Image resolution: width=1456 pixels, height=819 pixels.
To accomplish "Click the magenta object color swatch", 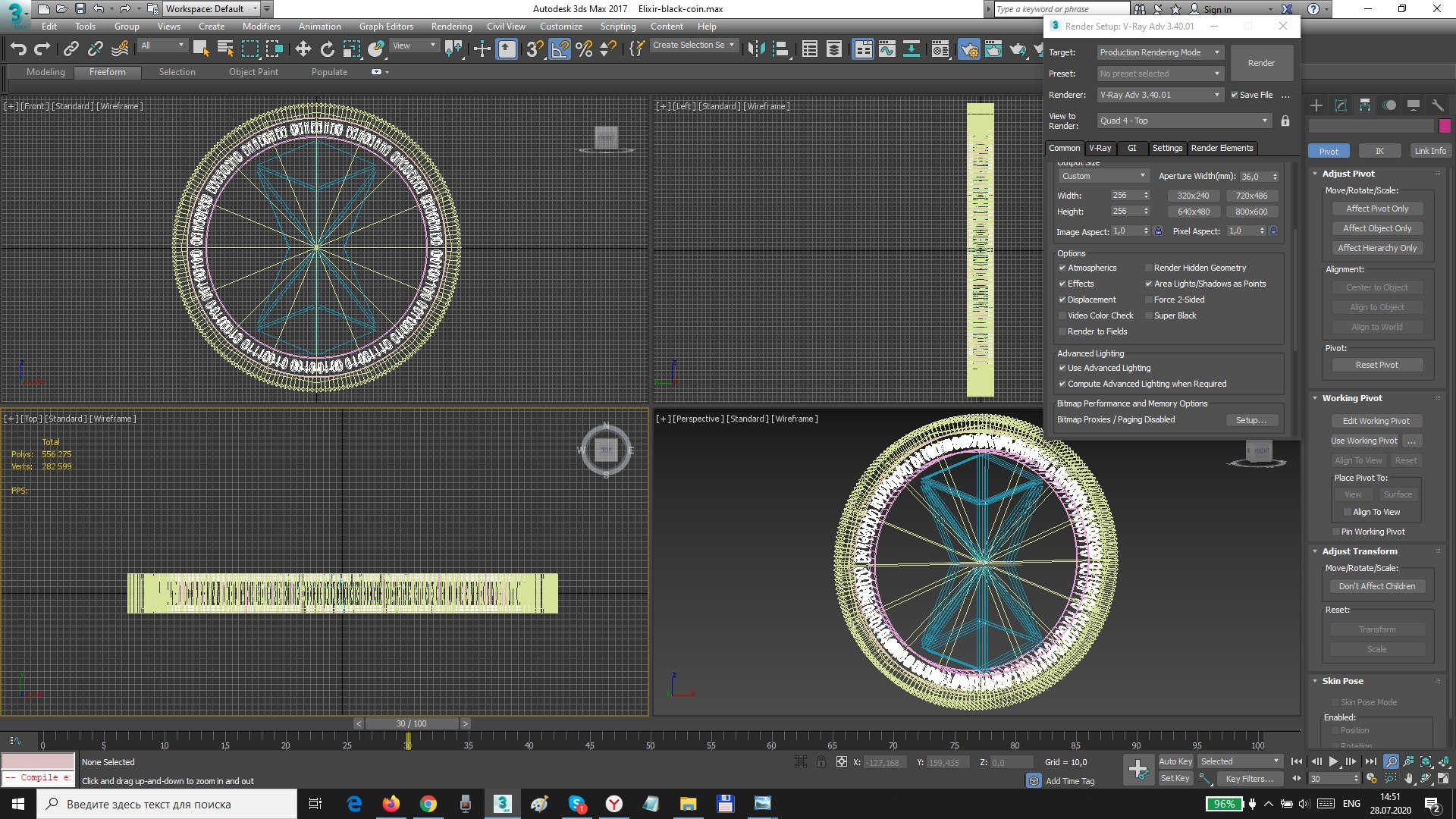I will coord(1445,126).
